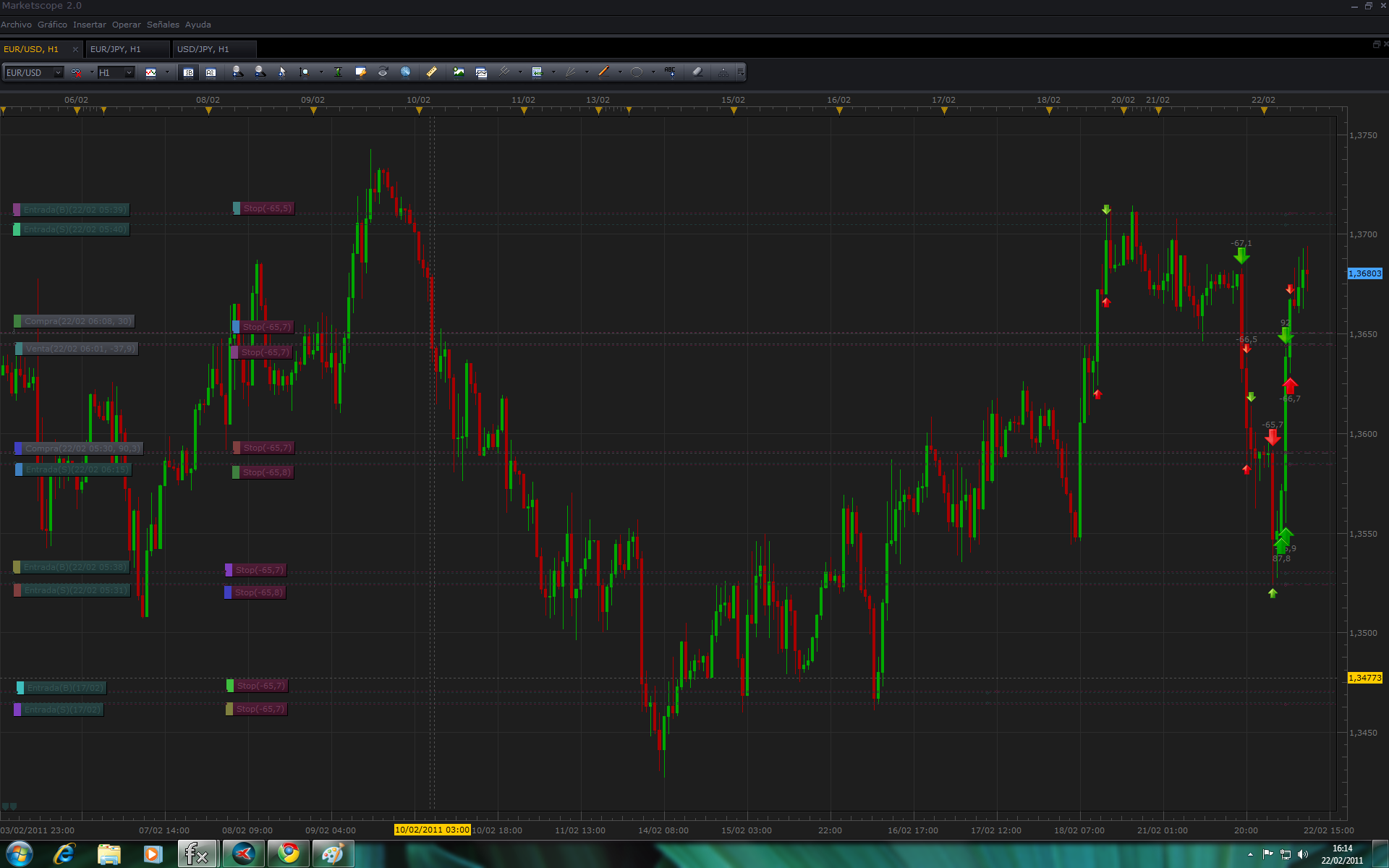Select the ellipse shape tool
Image resolution: width=1389 pixels, height=868 pixels.
(x=637, y=72)
